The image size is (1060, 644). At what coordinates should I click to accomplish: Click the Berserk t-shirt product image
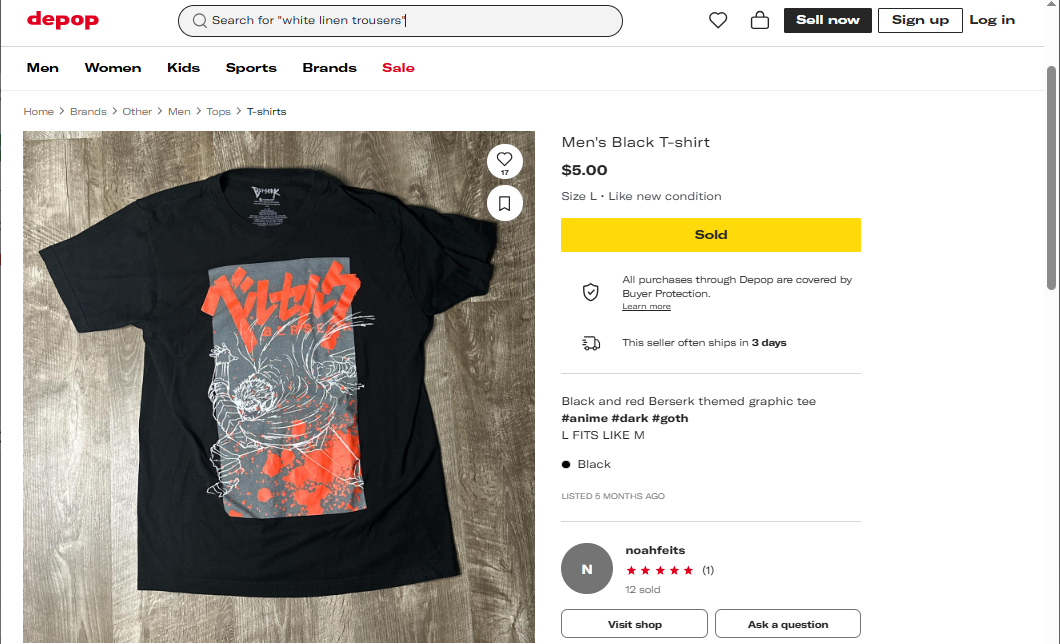(x=279, y=390)
